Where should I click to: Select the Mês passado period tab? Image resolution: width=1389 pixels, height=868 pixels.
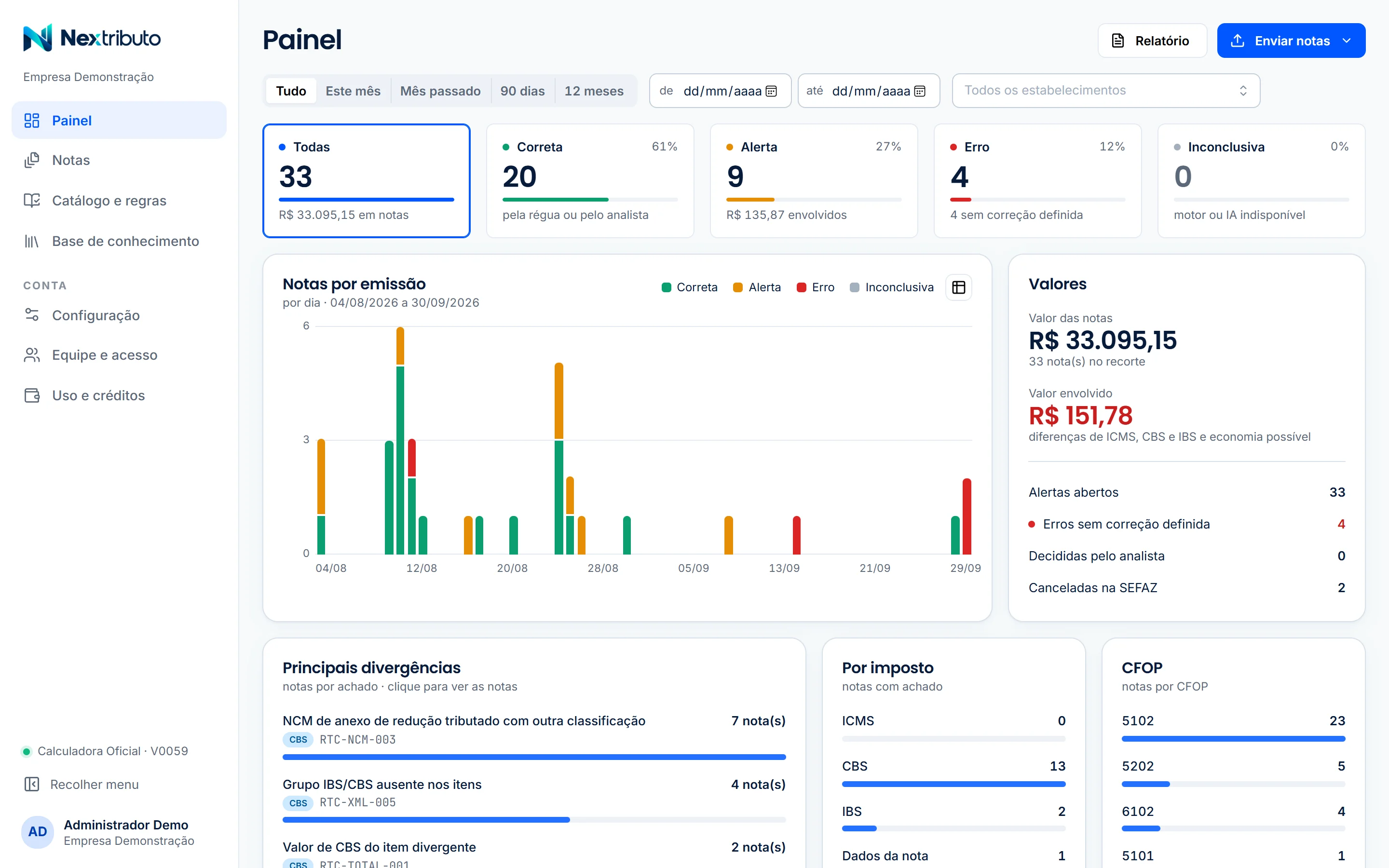[440, 91]
